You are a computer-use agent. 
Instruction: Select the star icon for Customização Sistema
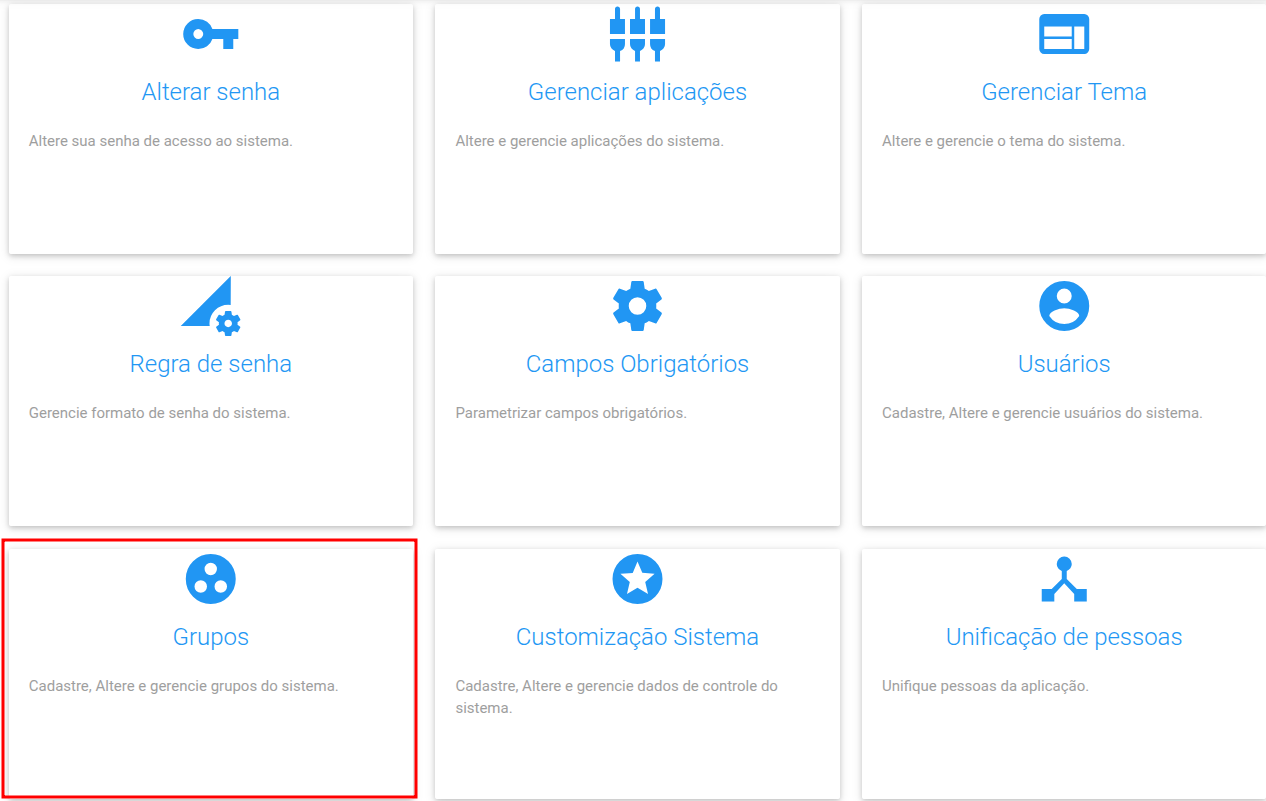coord(637,578)
